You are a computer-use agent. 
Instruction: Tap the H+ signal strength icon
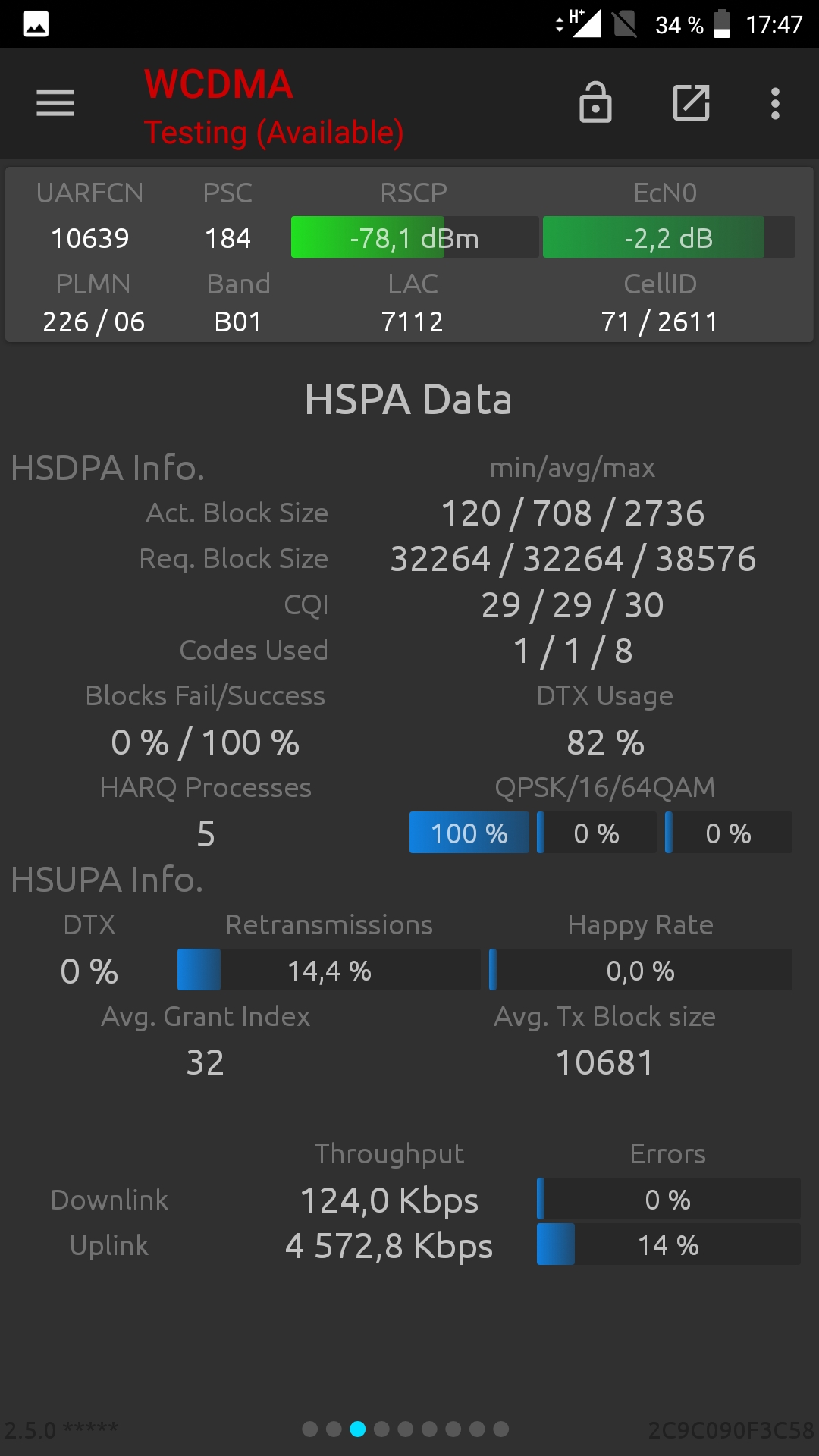(x=584, y=23)
